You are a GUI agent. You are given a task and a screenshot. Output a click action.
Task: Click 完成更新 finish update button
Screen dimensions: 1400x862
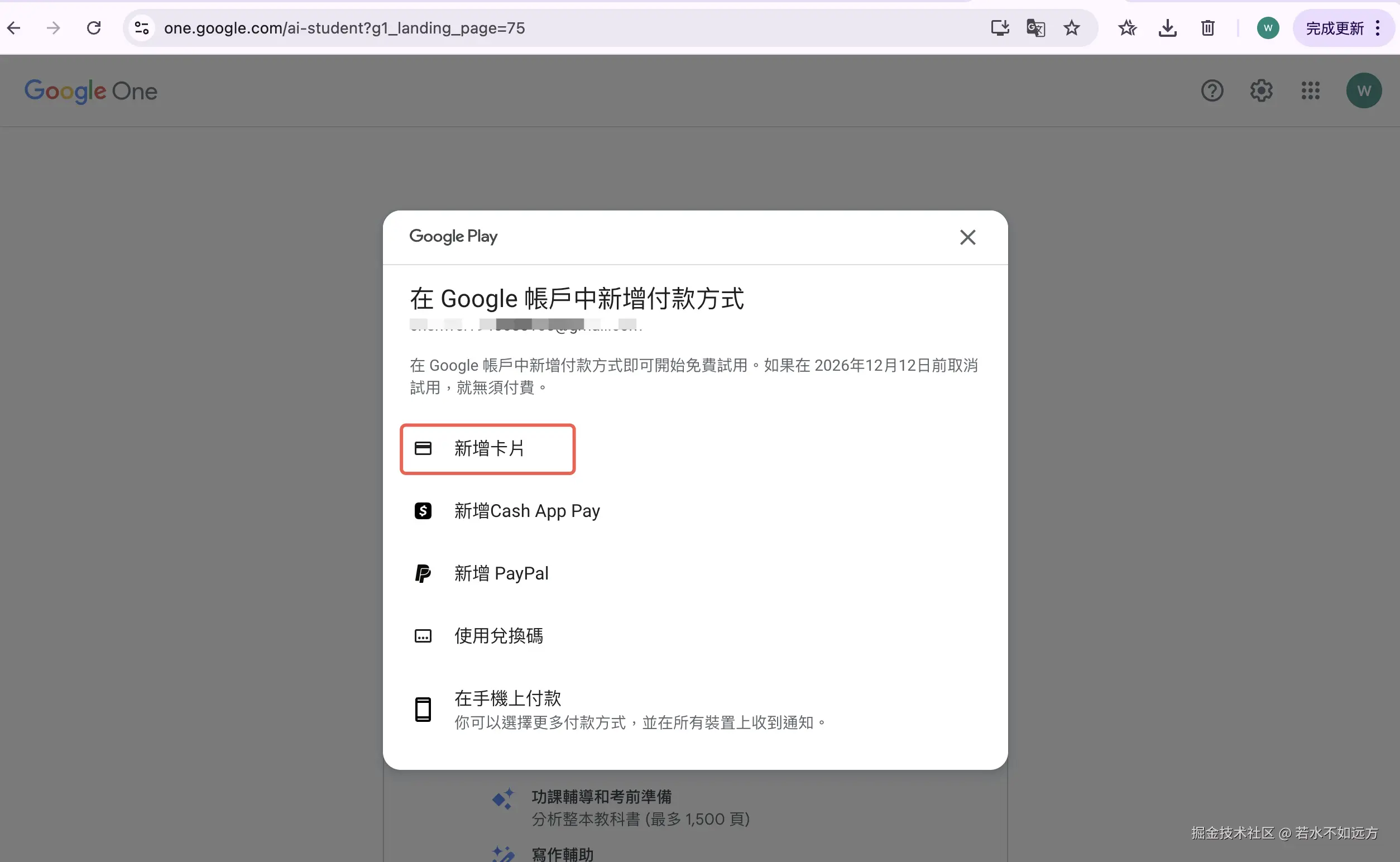click(x=1334, y=28)
